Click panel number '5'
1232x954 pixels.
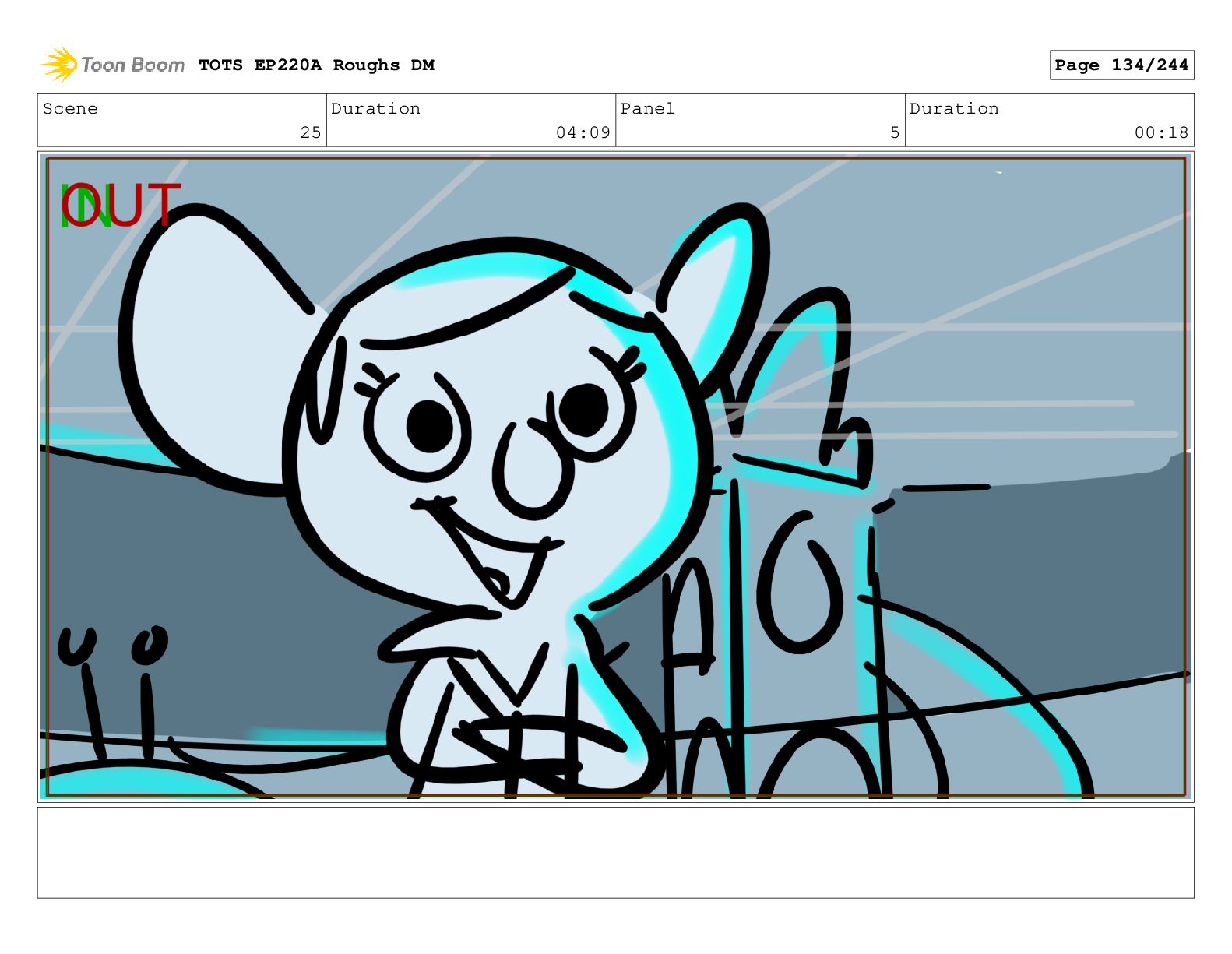[x=895, y=132]
